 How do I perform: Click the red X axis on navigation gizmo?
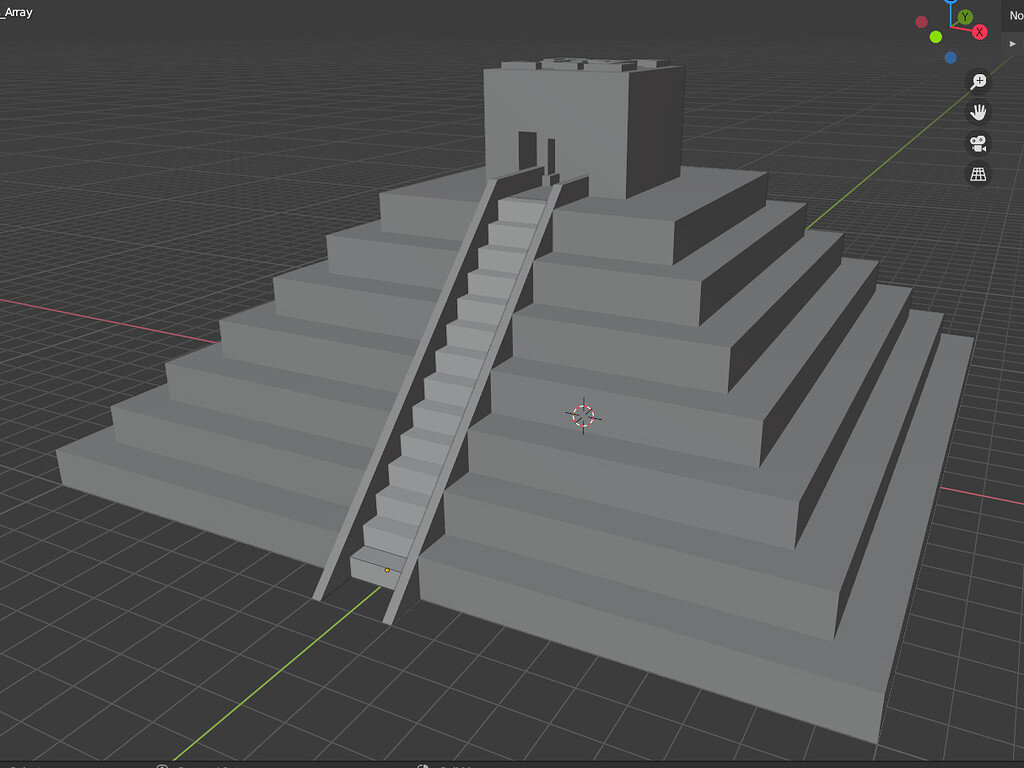click(x=979, y=31)
